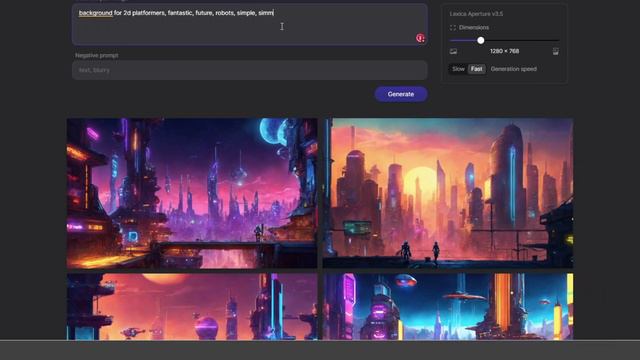640x360 pixels.
Task: Click the portrait orientation icon by the slider
Action: pyautogui.click(x=556, y=51)
